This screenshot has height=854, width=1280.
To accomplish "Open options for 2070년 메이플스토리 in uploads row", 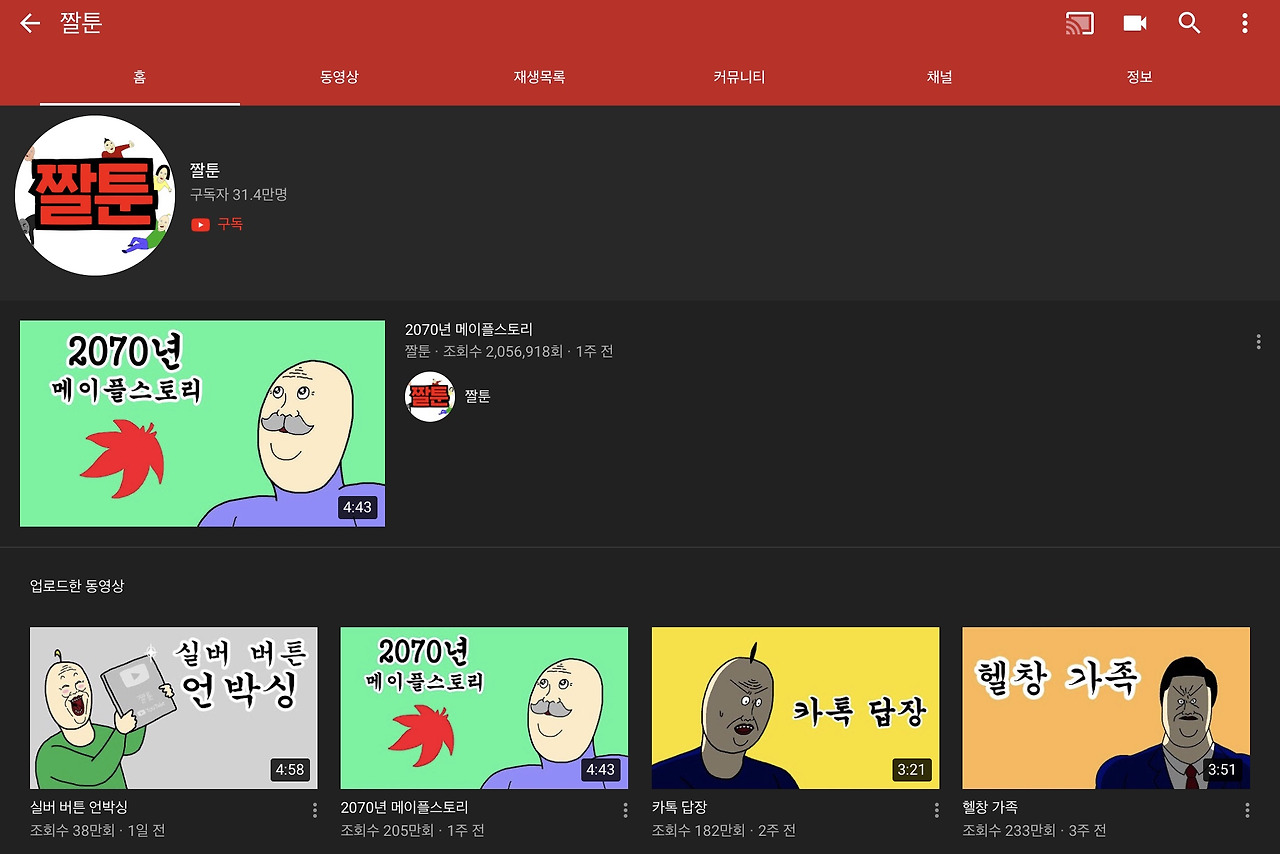I will tap(625, 810).
